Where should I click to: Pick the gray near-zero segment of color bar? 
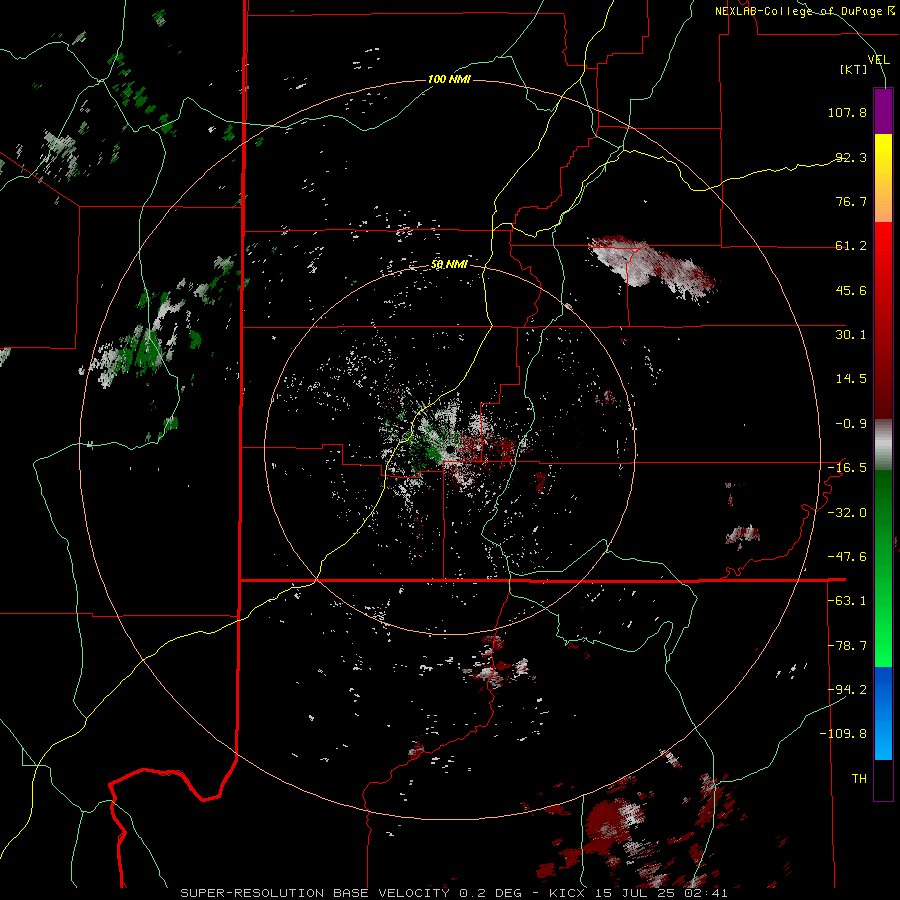tap(883, 444)
